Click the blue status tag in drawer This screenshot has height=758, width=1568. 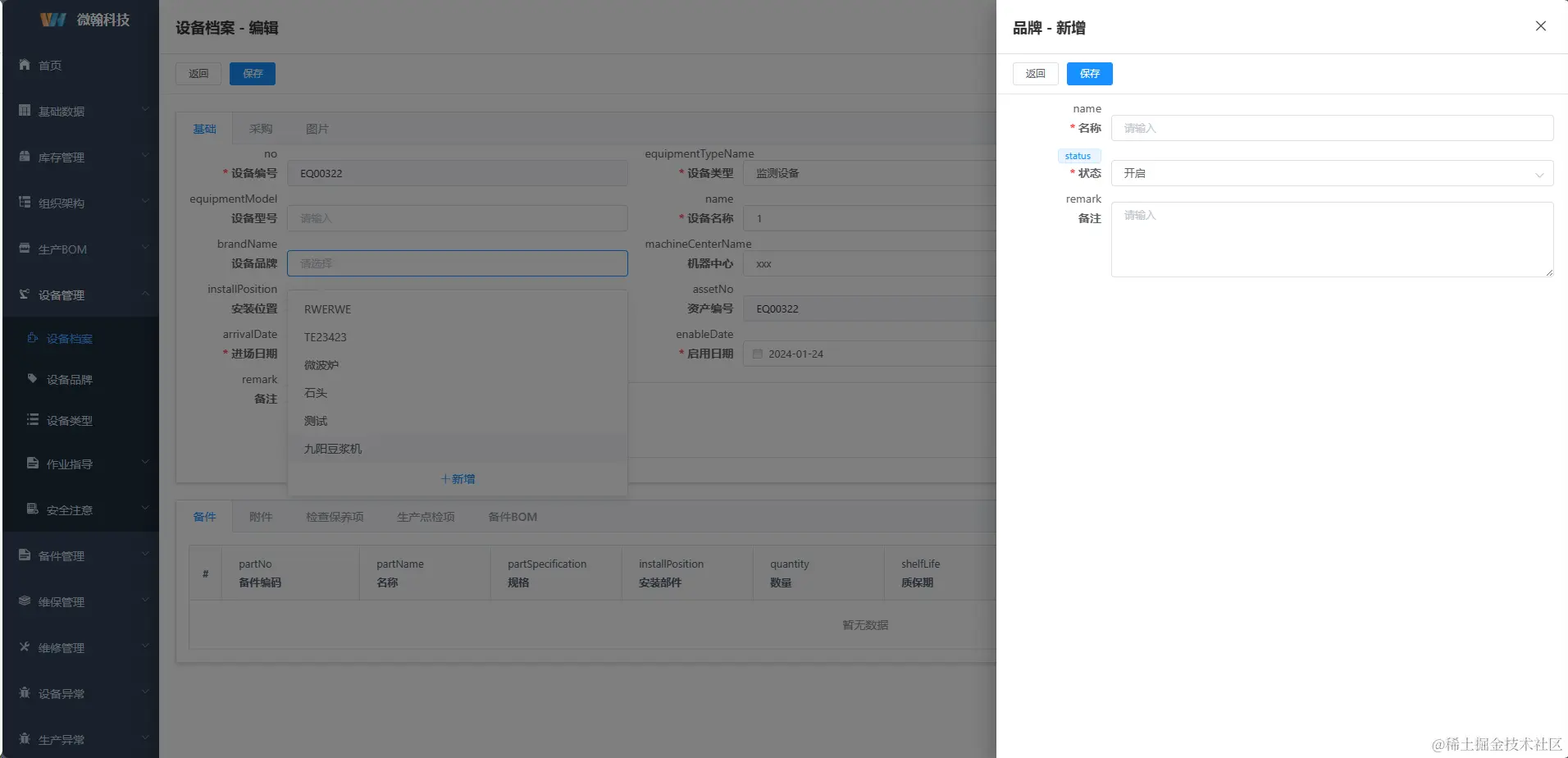click(x=1078, y=156)
